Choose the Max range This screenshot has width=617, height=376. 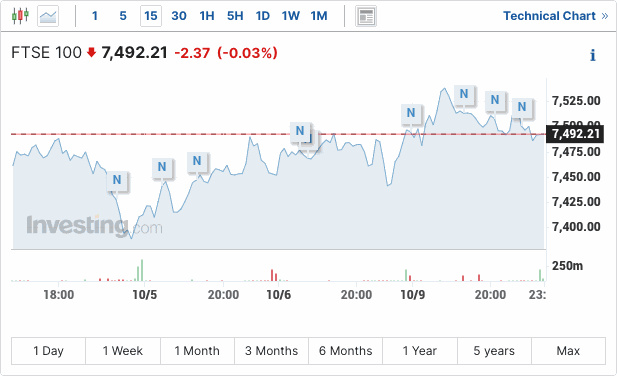pyautogui.click(x=568, y=351)
